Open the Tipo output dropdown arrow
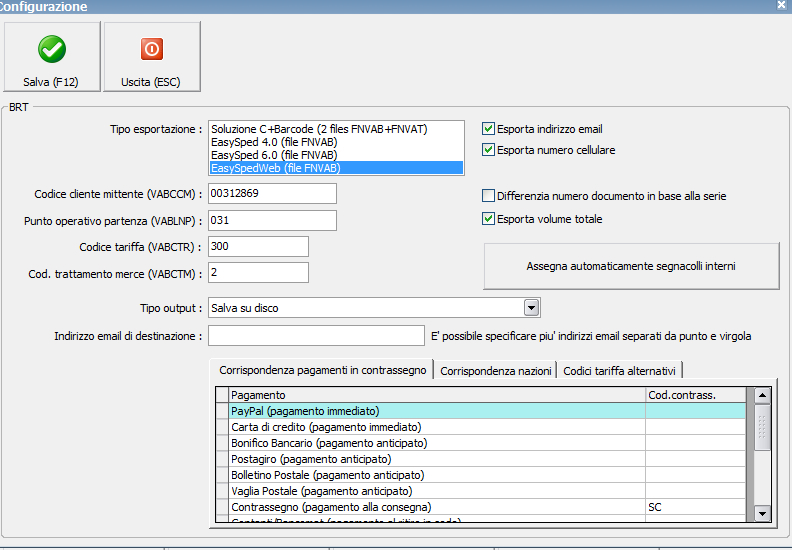This screenshot has width=792, height=550. point(531,308)
